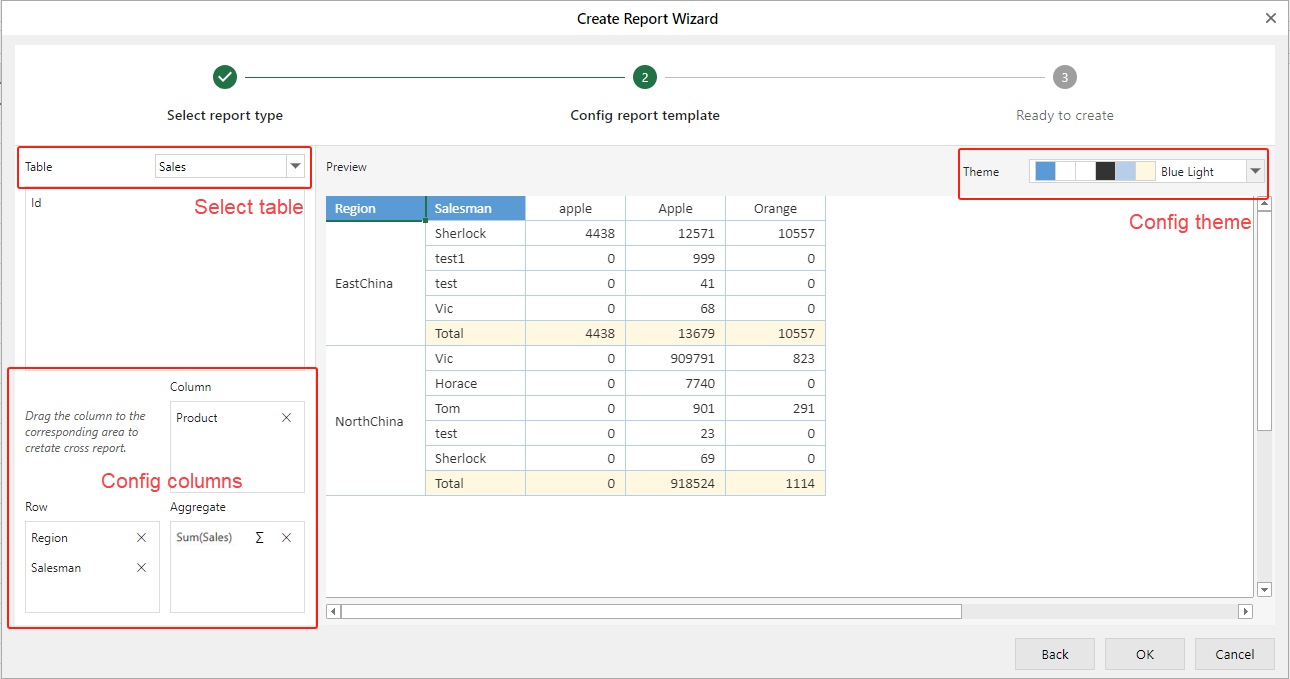Click preview horizontal scrollbar left arrow

pos(334,611)
